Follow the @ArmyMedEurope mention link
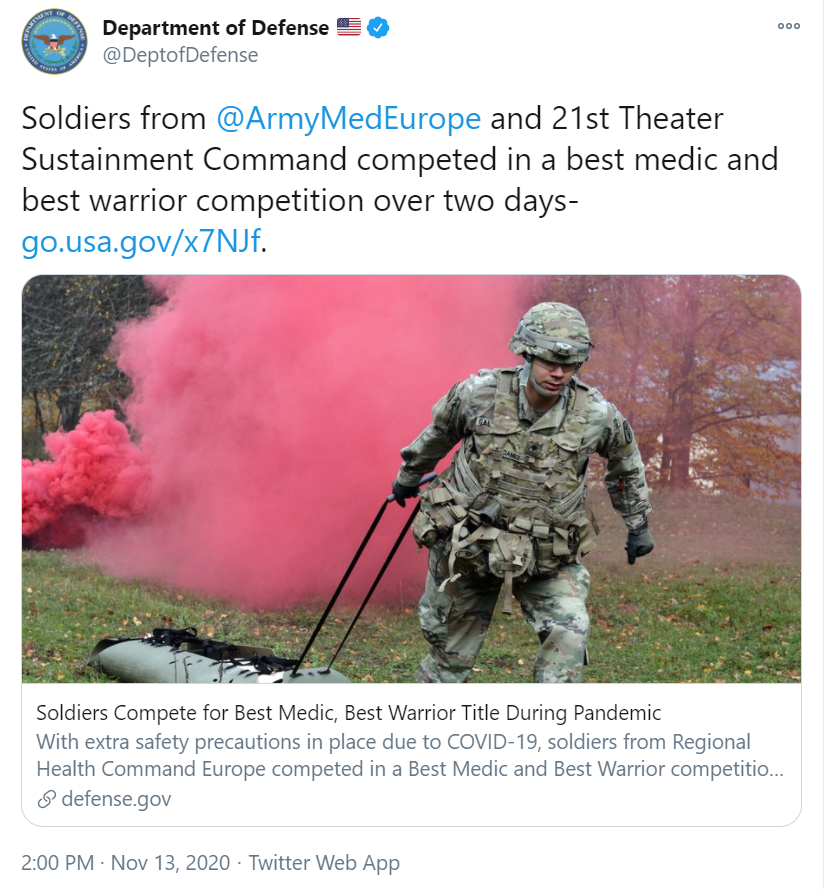This screenshot has height=889, width=830. [x=349, y=118]
